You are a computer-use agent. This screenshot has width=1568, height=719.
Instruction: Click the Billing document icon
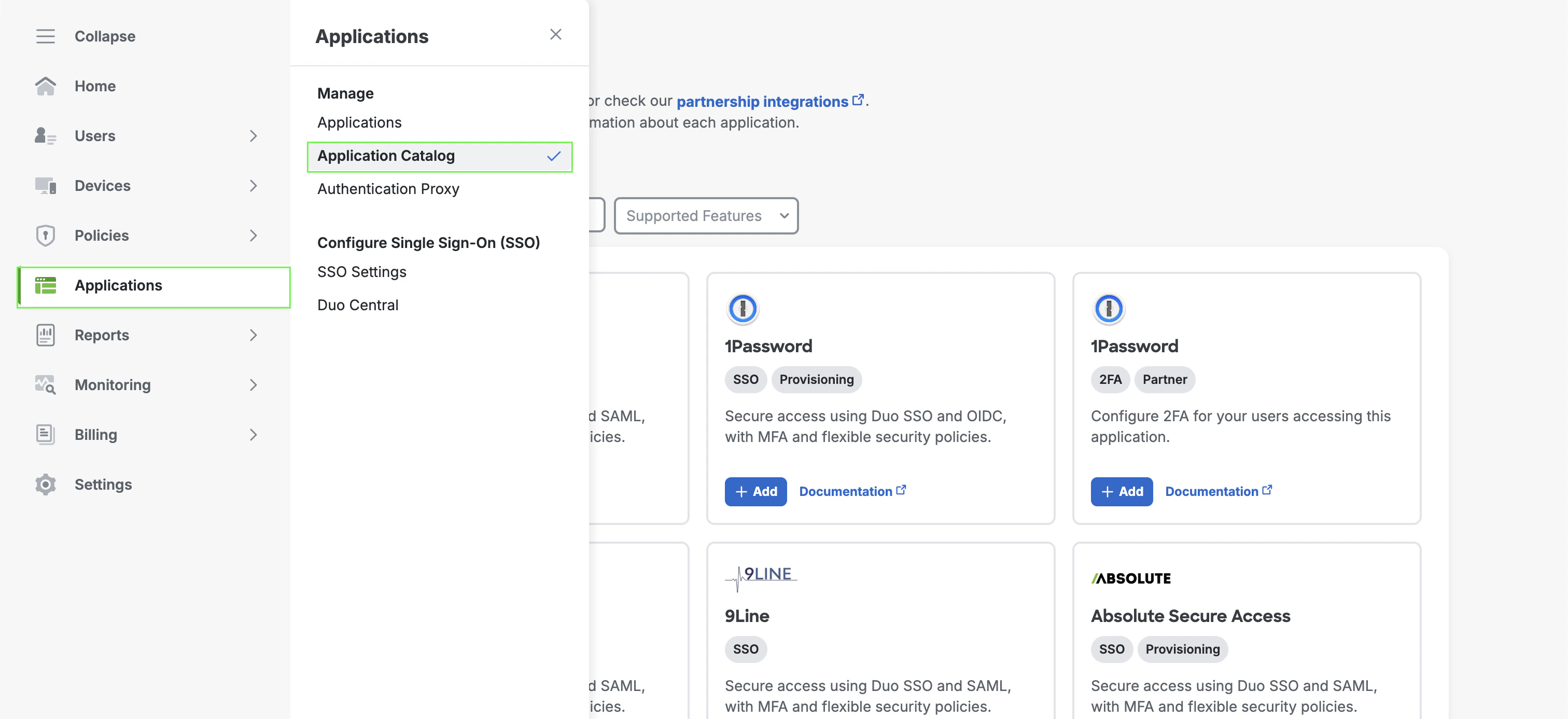pos(45,435)
